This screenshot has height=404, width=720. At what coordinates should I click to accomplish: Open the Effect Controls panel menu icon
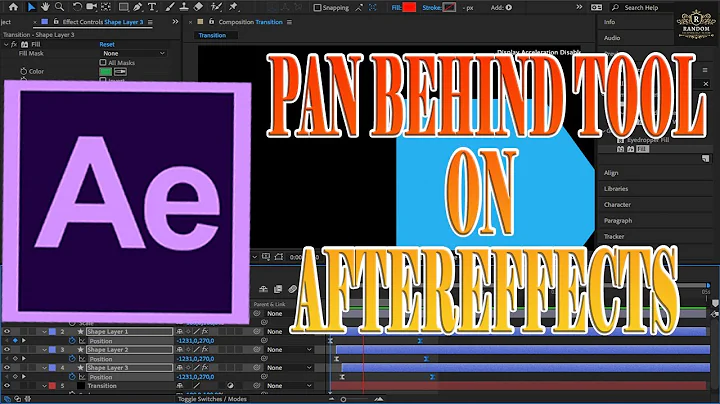pos(150,22)
